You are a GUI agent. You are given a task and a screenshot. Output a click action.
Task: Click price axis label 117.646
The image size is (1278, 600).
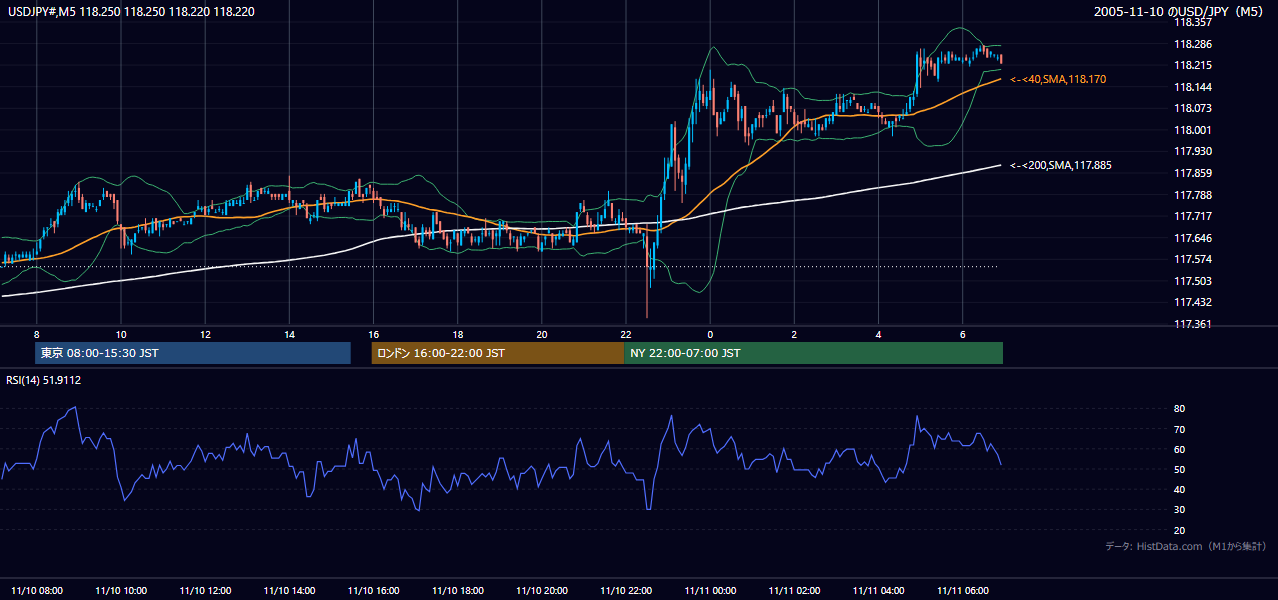1192,238
